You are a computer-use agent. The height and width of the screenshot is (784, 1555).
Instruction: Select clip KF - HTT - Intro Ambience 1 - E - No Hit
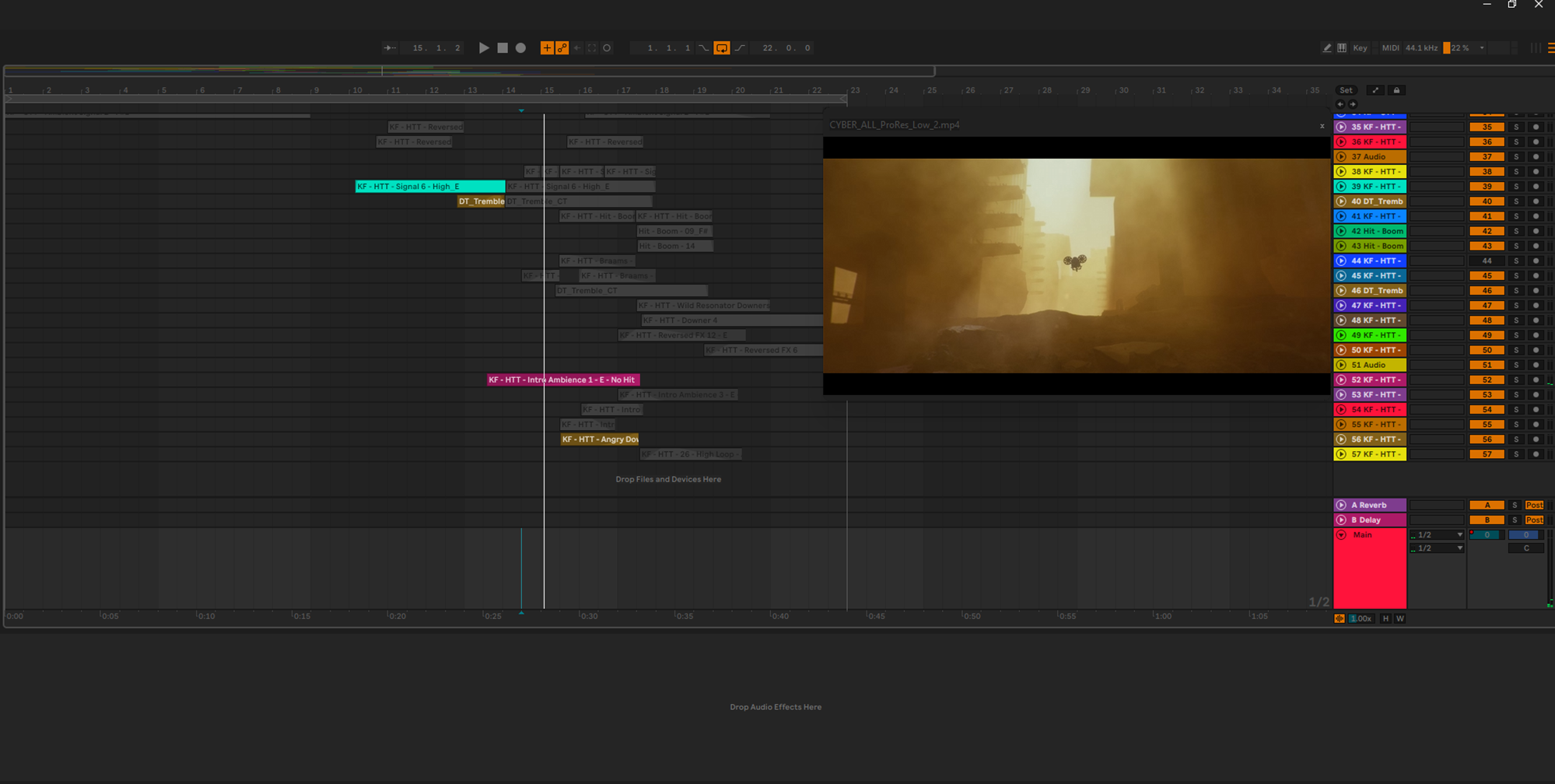563,380
